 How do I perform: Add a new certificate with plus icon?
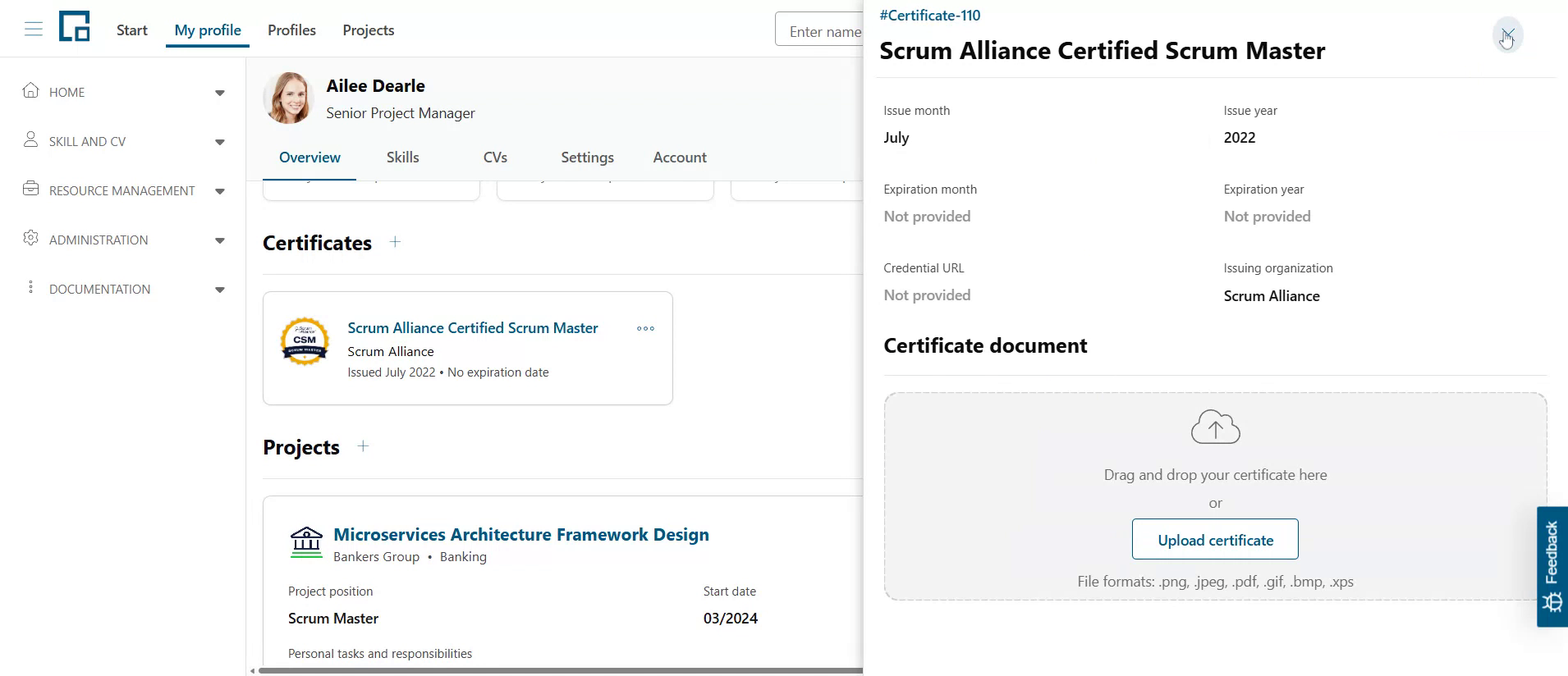(x=395, y=242)
